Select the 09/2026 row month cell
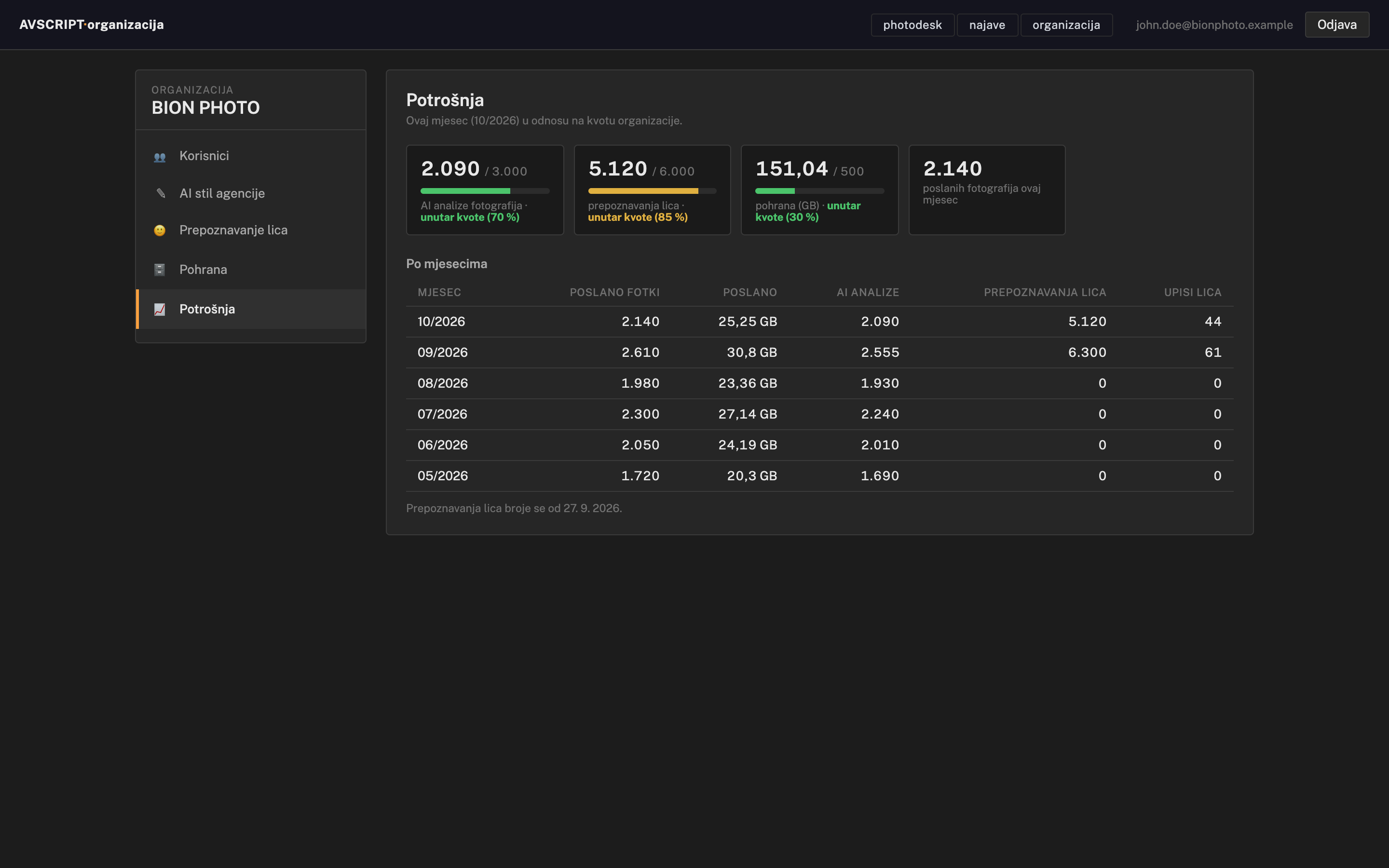This screenshot has width=1389, height=868. coord(442,353)
